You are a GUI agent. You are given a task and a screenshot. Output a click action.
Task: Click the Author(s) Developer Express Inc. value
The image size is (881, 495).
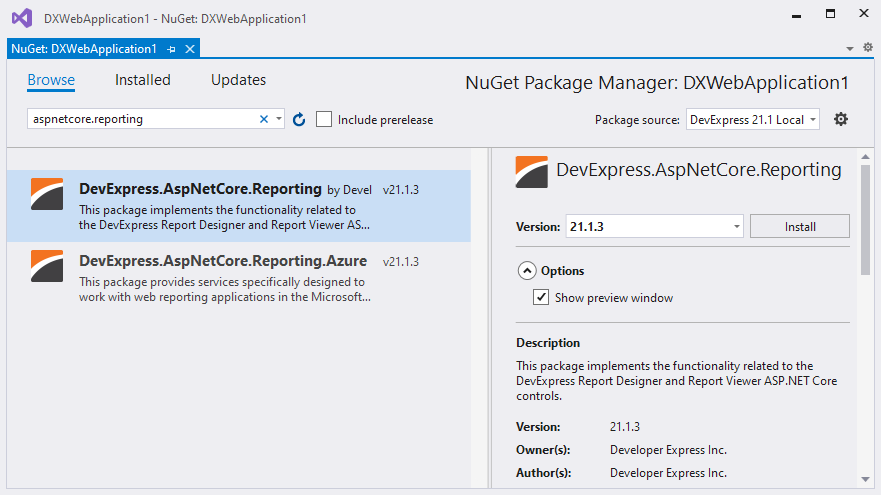[668, 473]
